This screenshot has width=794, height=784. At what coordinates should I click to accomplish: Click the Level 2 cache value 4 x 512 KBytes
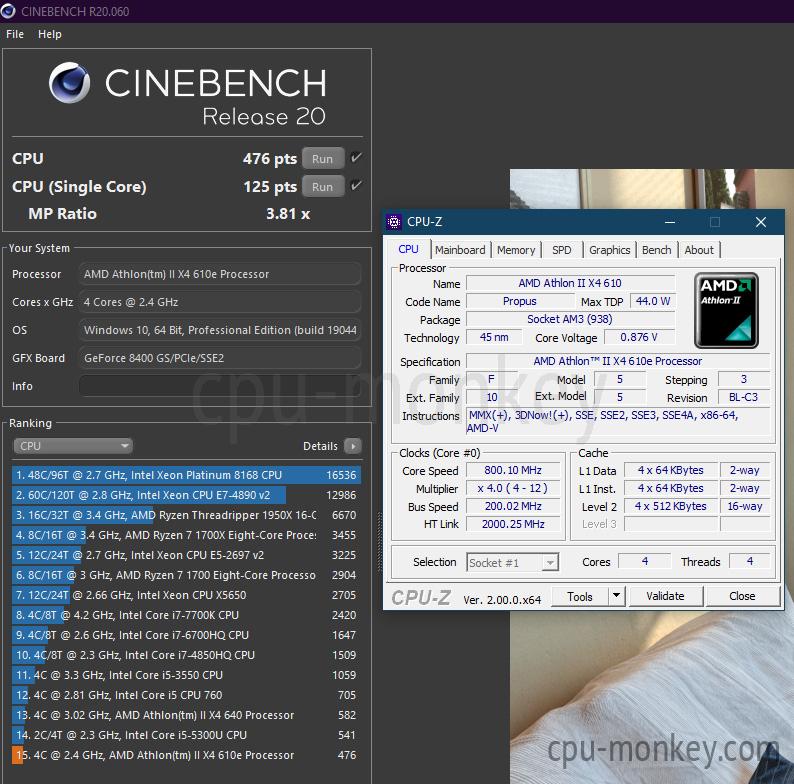(x=670, y=506)
